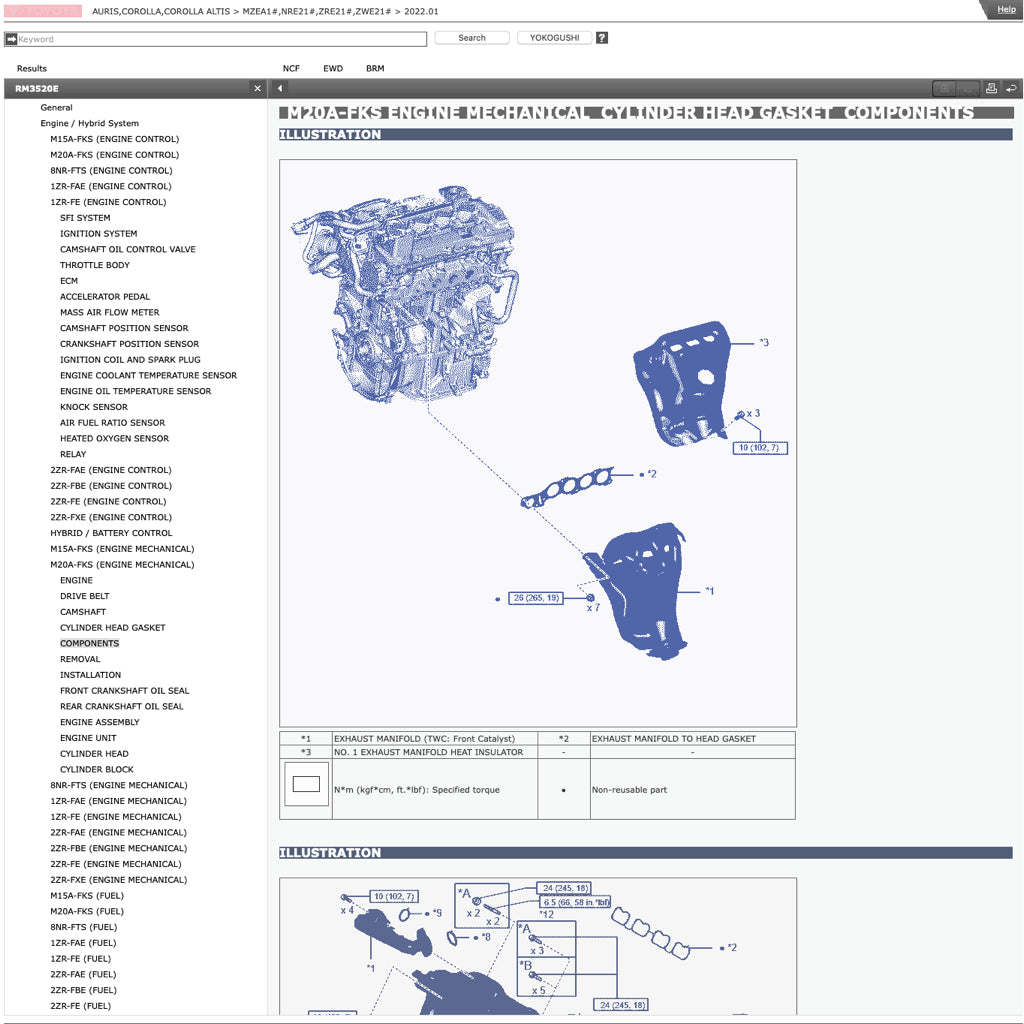Close the RM3520E panel with the X
The width and height of the screenshot is (1024, 1024).
[257, 89]
